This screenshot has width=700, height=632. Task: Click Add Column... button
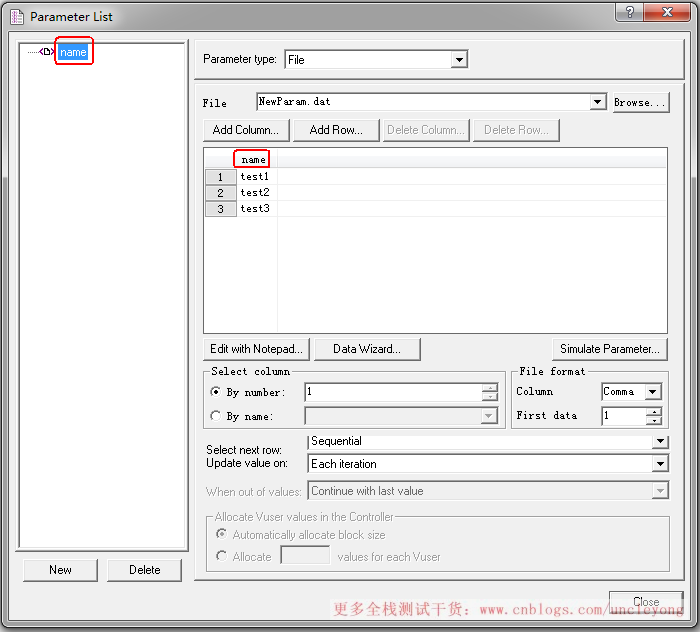tap(246, 130)
